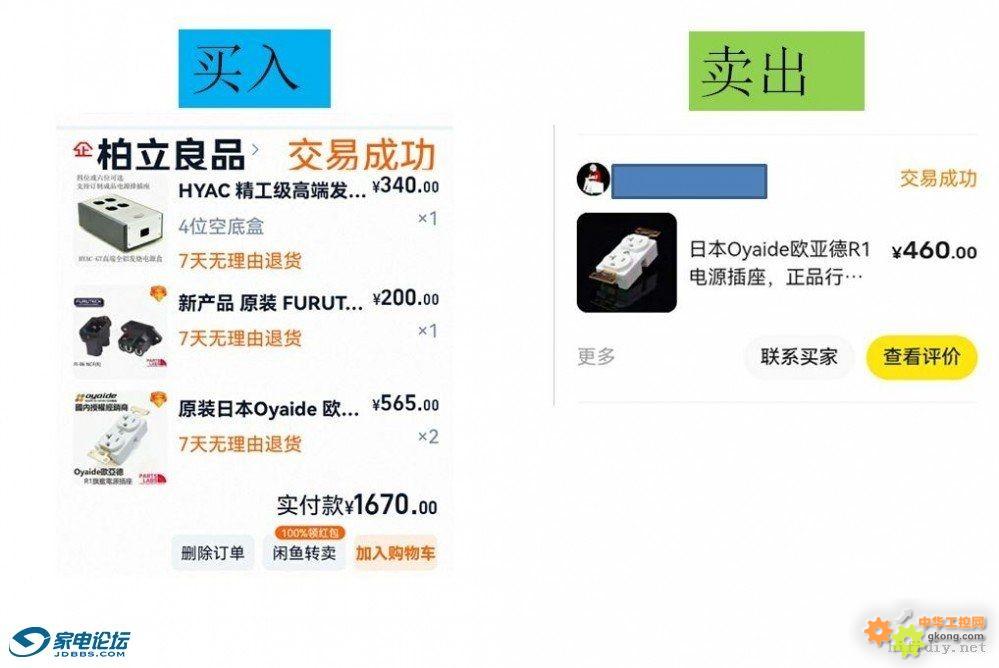Click 加入购物车 button
This screenshot has width=999, height=668.
(x=395, y=553)
